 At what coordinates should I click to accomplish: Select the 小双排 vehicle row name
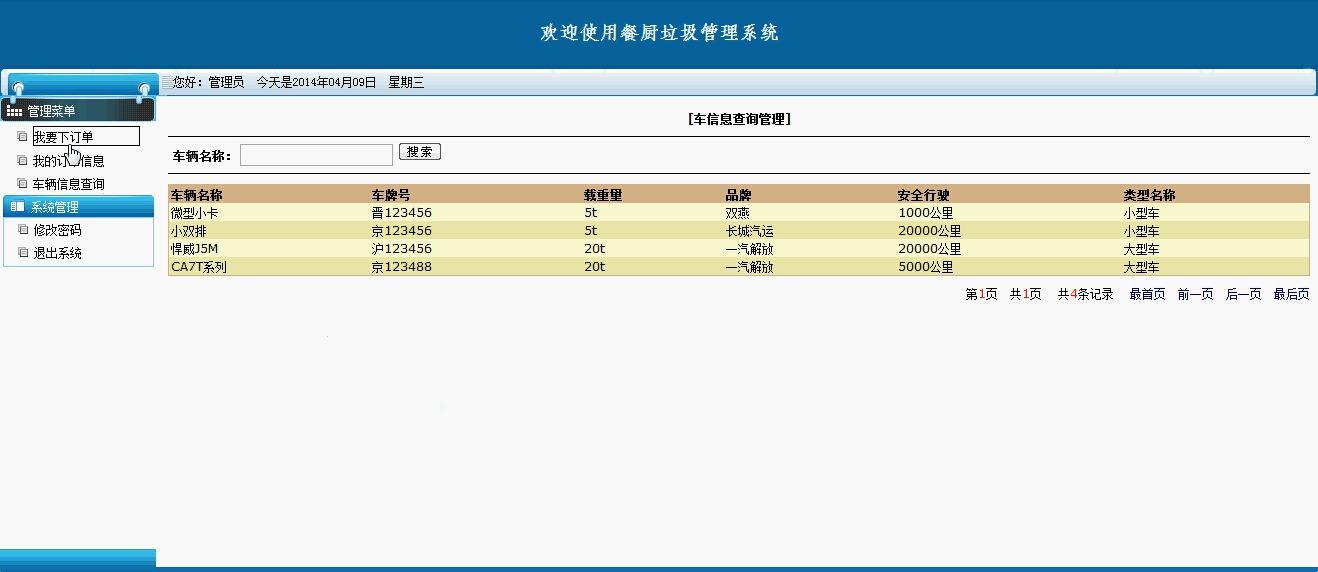(189, 231)
